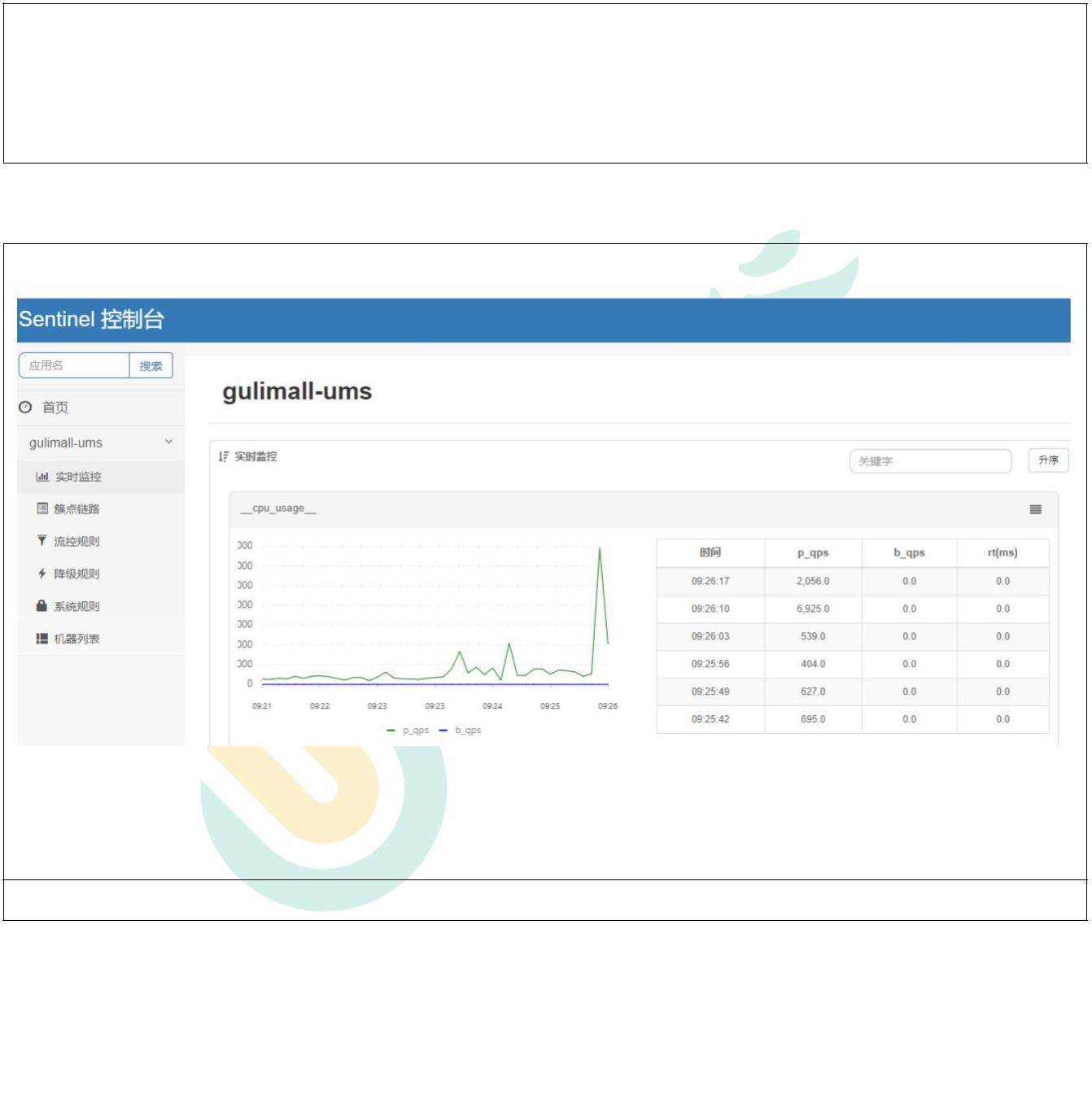Collapse the gulimall-ums sidebar chevron
The image size is (1092, 1095).
pos(168,442)
